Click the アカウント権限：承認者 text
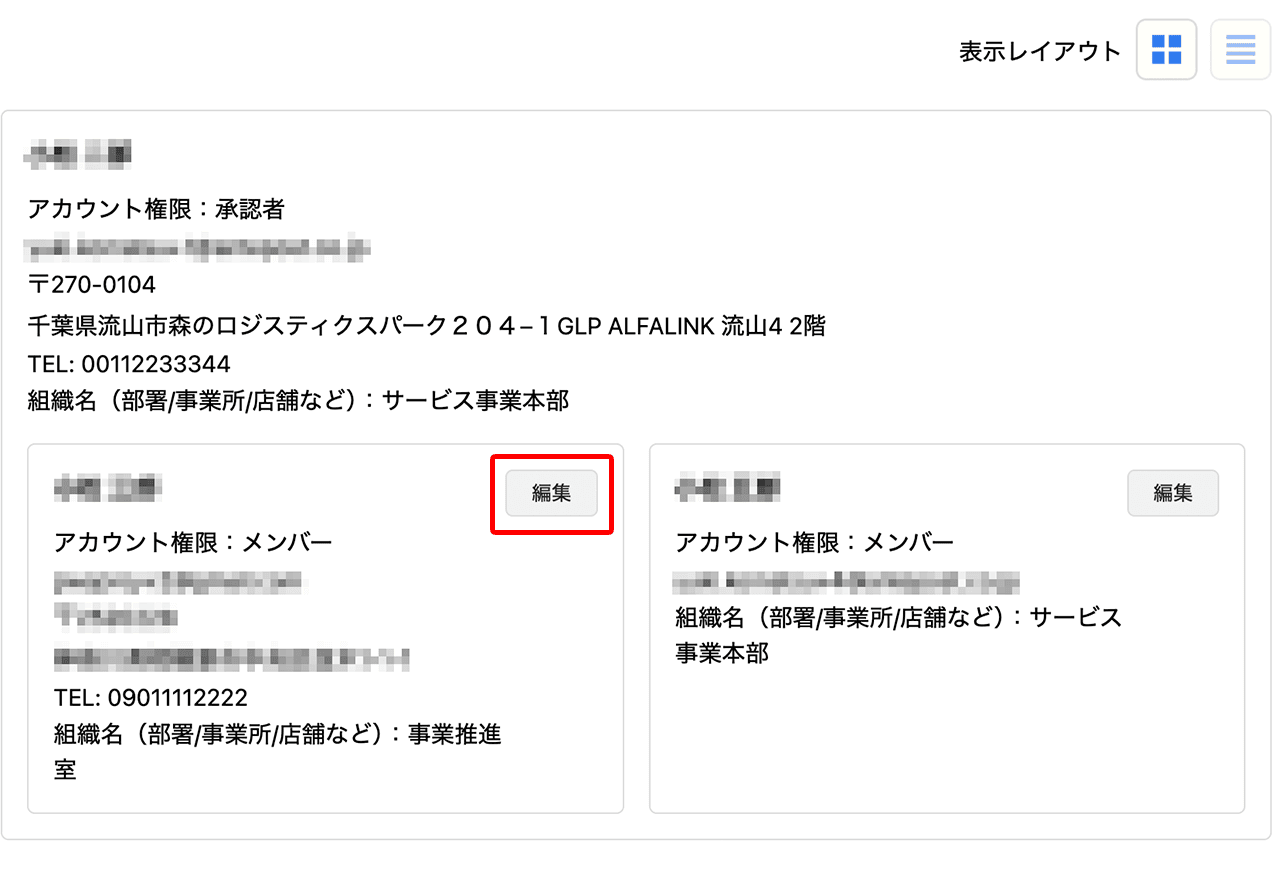 156,209
